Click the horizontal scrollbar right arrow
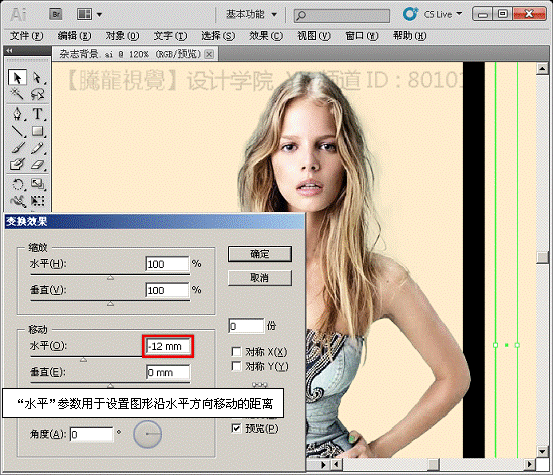This screenshot has height=475, width=553. [529, 464]
